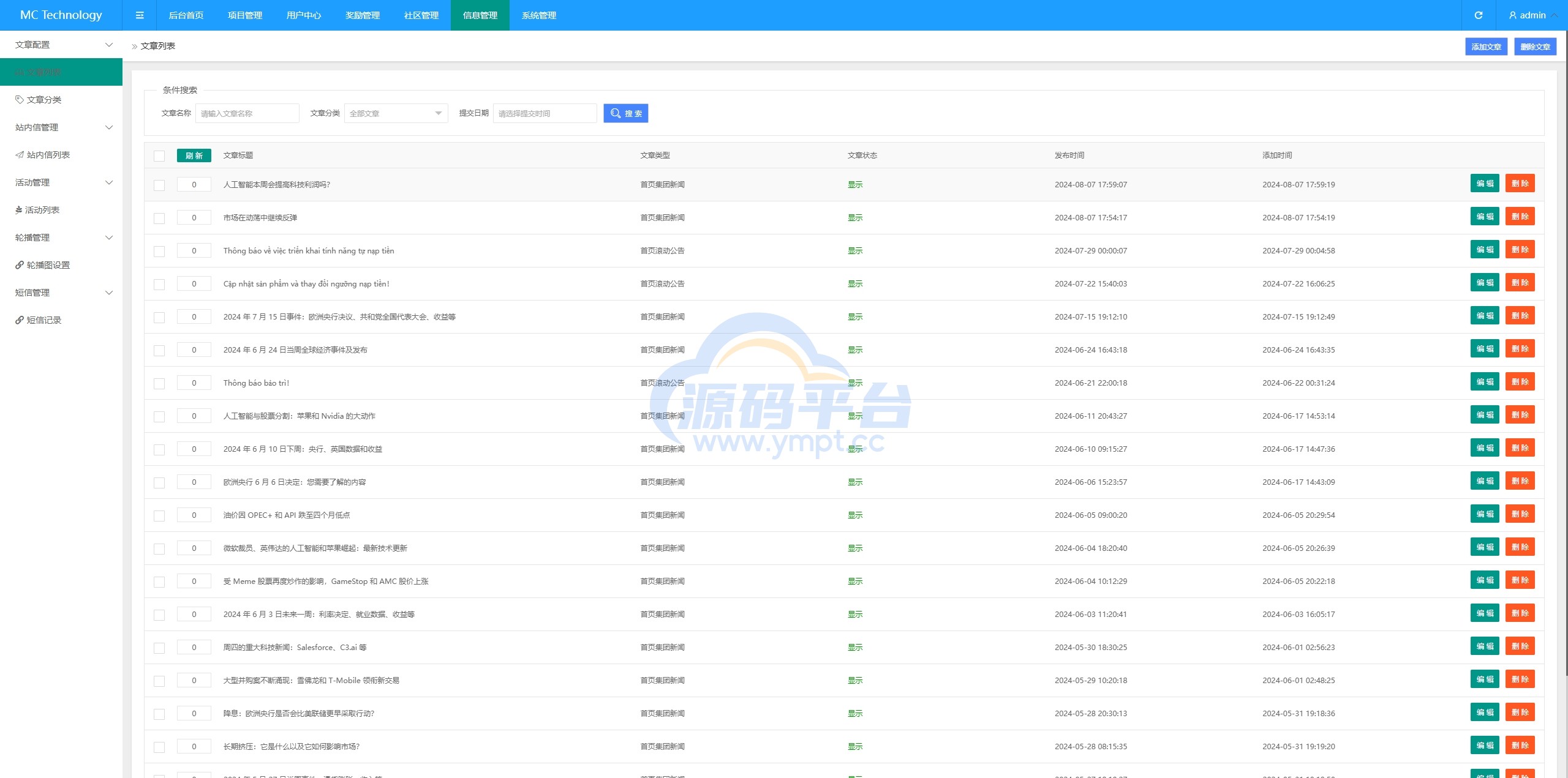Check the row Cập nhật sản phẩm
1568x778 pixels.
click(159, 284)
